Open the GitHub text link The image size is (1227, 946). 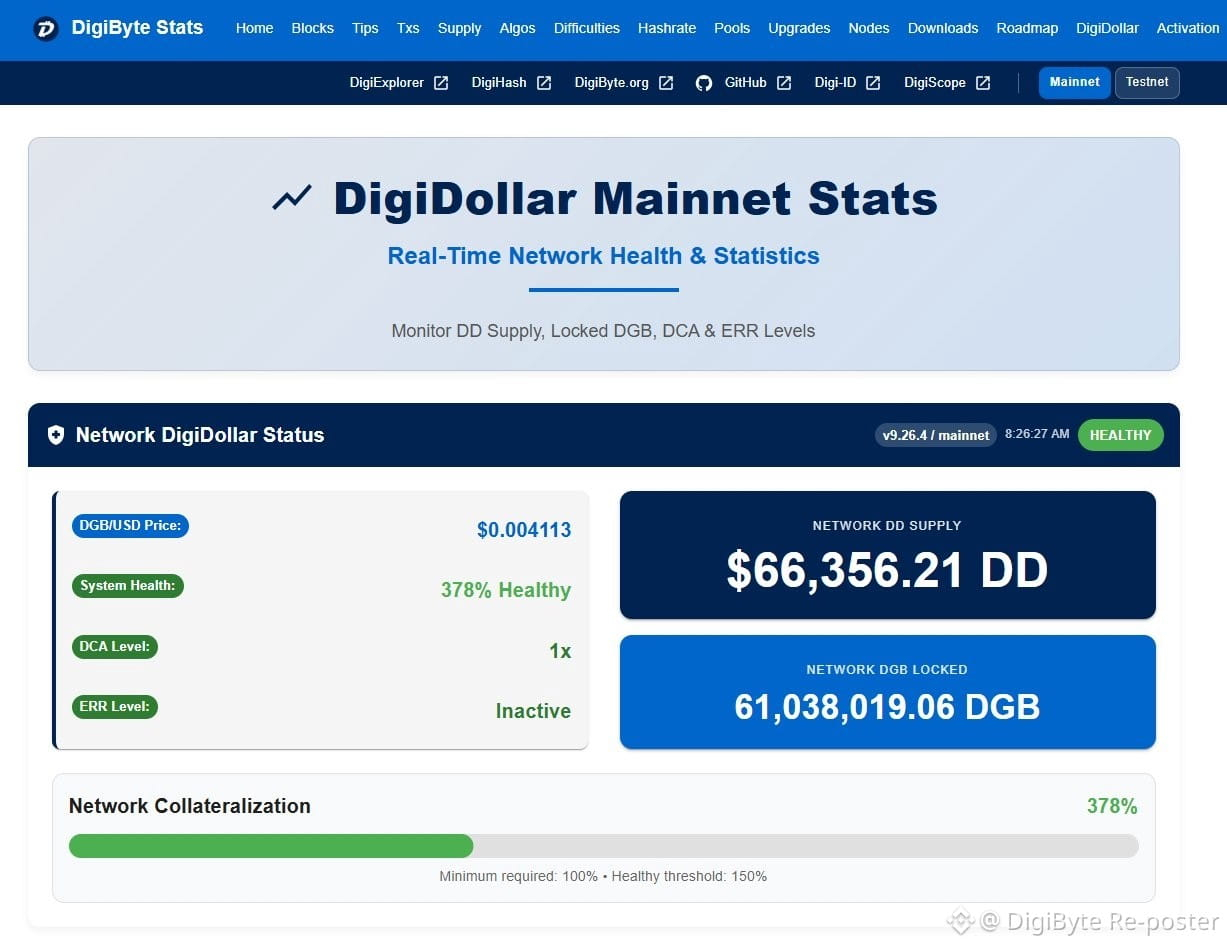pyautogui.click(x=745, y=83)
